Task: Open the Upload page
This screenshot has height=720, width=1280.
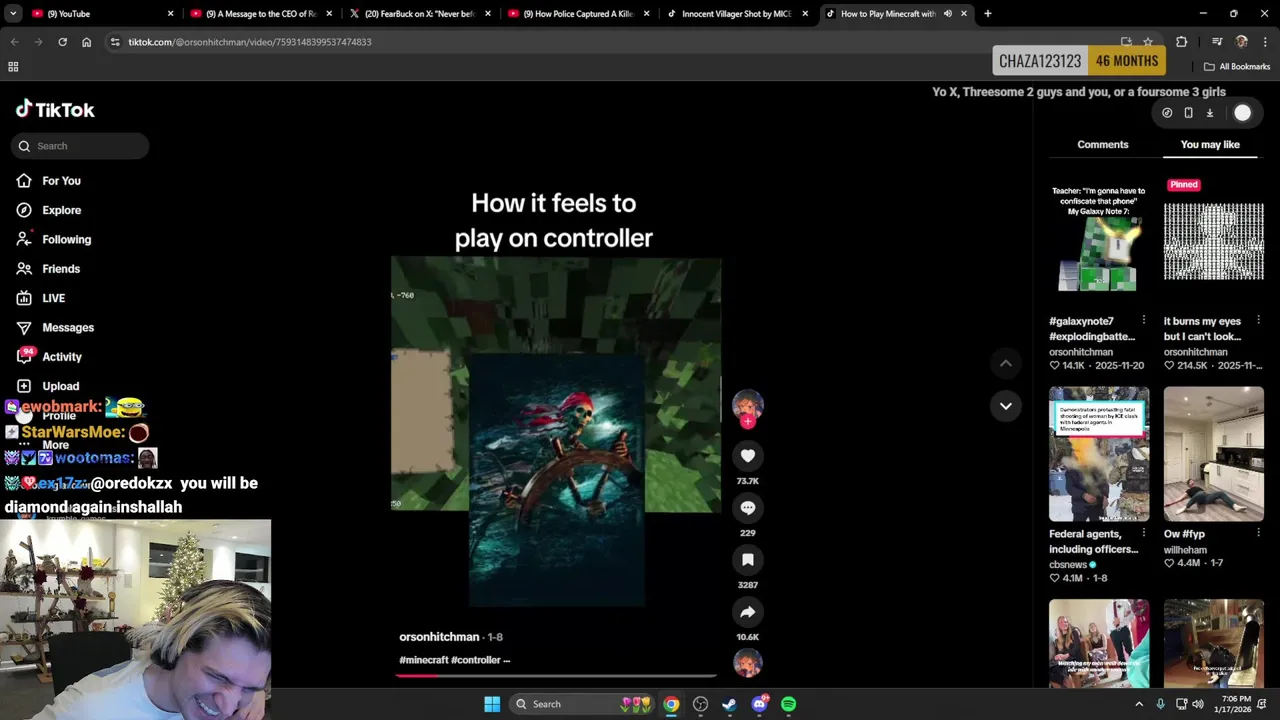Action: tap(60, 386)
